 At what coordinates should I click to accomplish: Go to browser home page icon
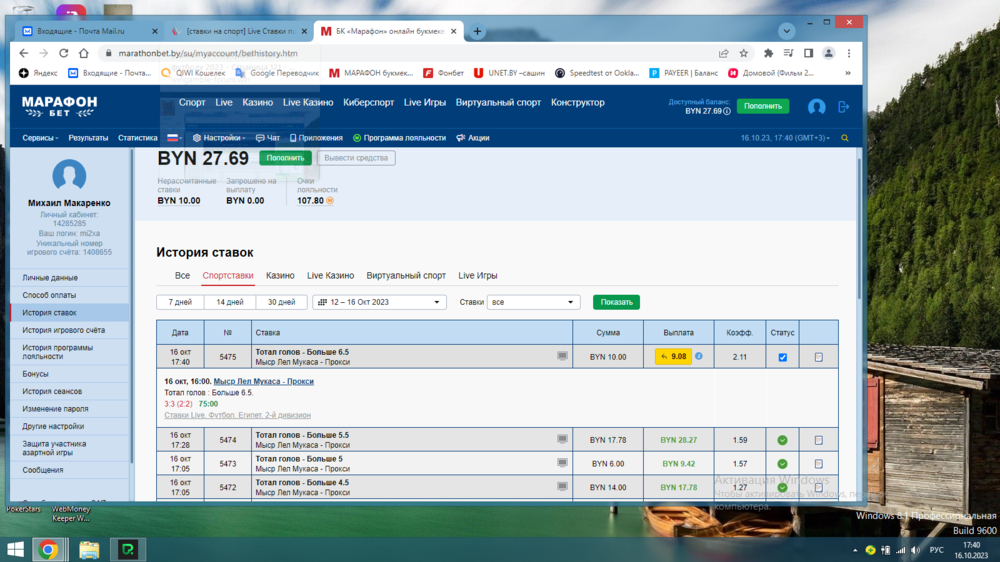[84, 53]
